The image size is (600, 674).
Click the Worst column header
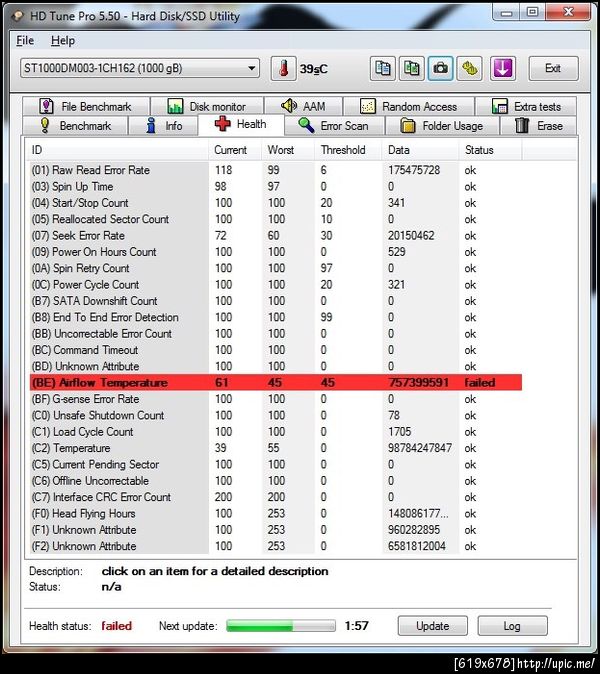coord(289,150)
